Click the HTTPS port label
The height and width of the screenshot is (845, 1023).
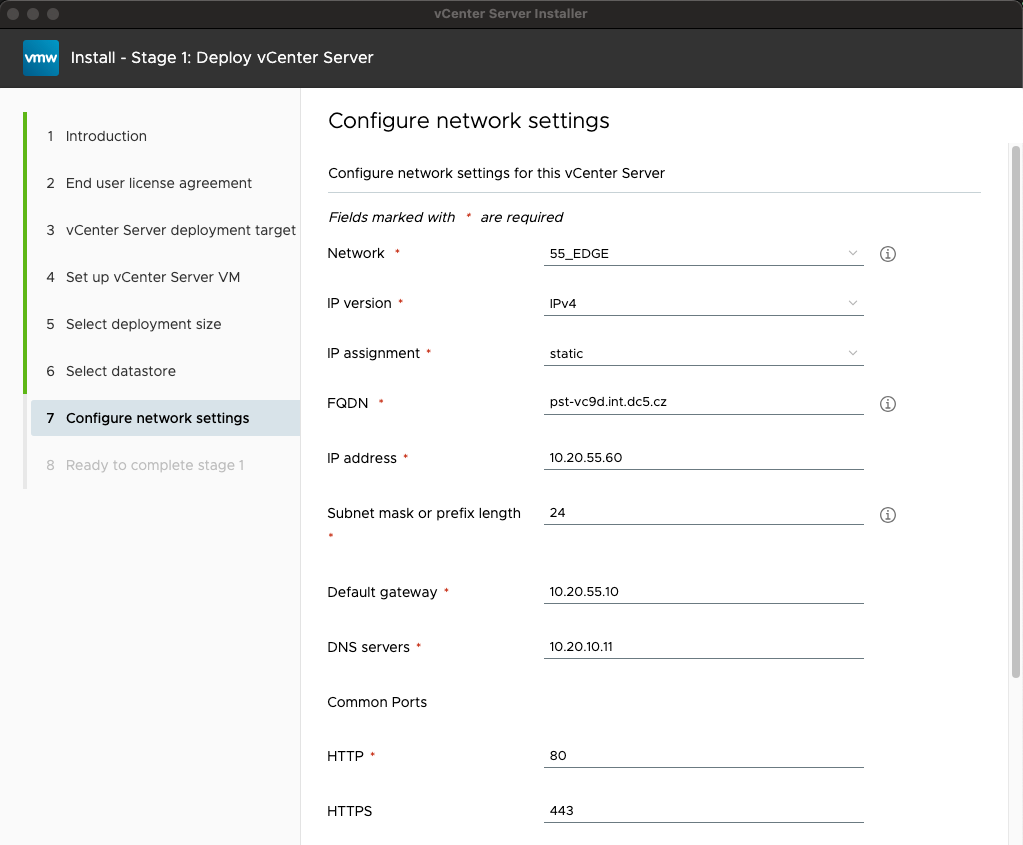pos(350,811)
